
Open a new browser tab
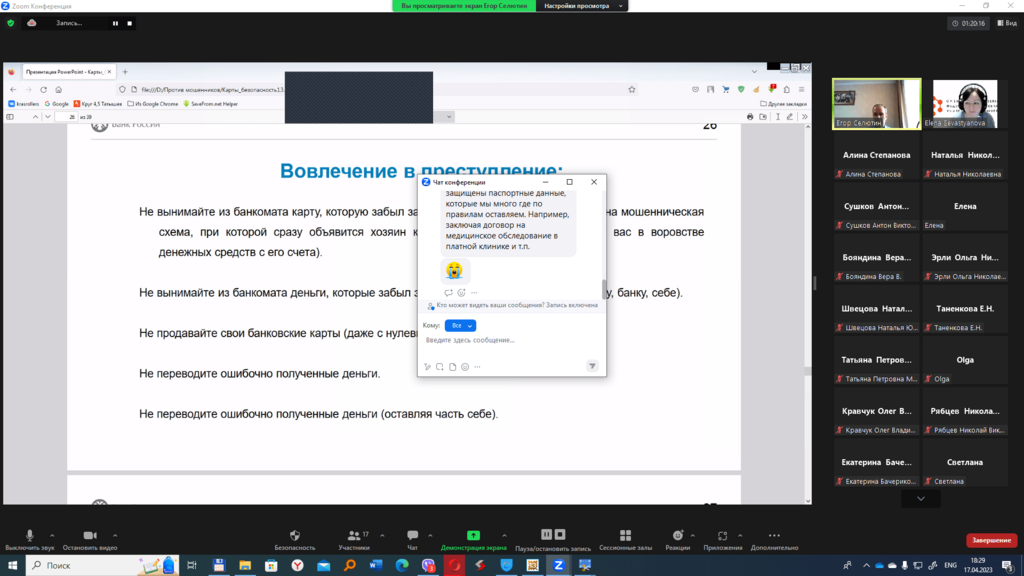point(125,72)
